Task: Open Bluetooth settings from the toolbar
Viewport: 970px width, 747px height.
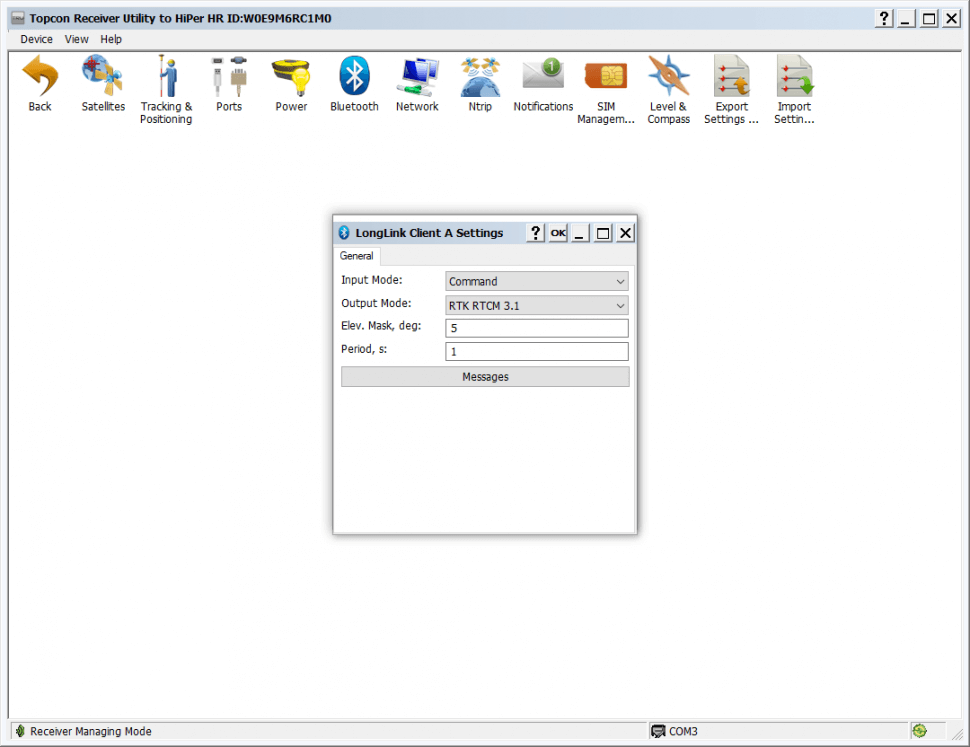Action: 354,83
